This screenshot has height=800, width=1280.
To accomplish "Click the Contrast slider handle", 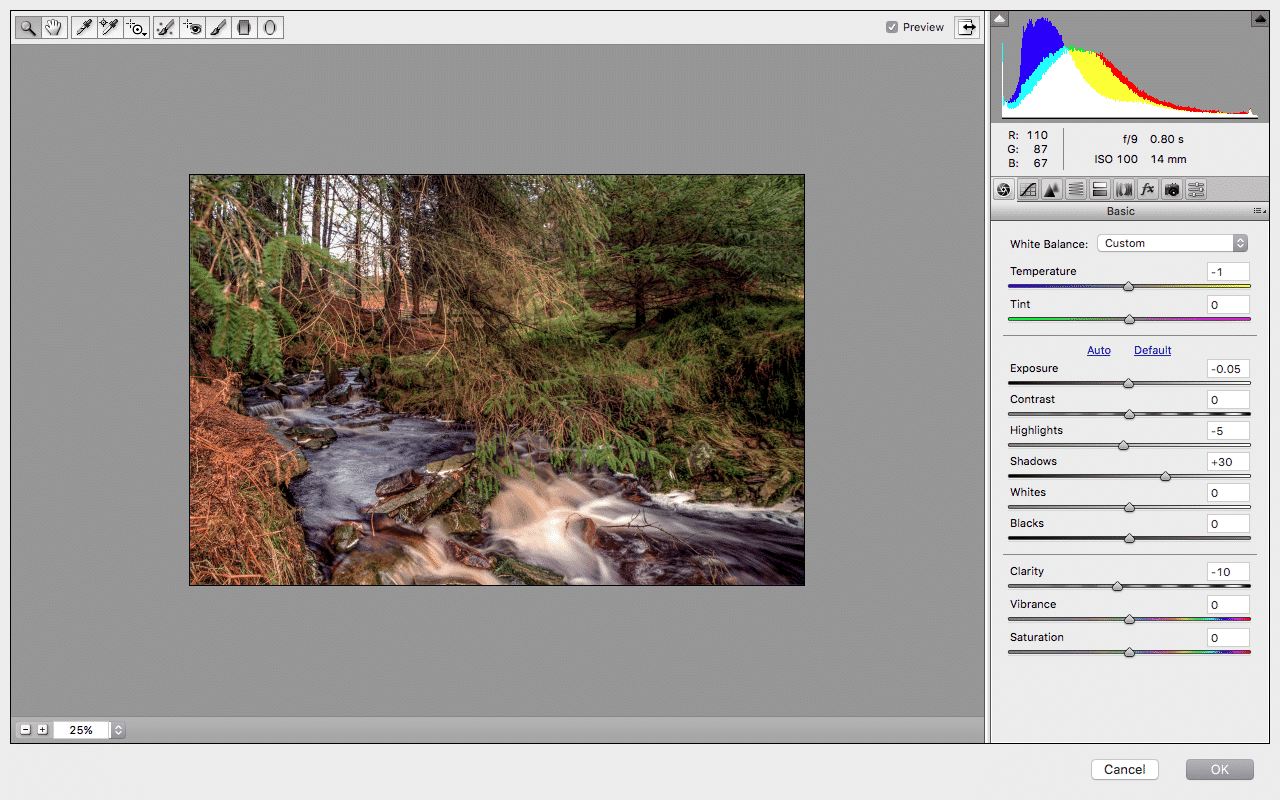I will pyautogui.click(x=1129, y=414).
